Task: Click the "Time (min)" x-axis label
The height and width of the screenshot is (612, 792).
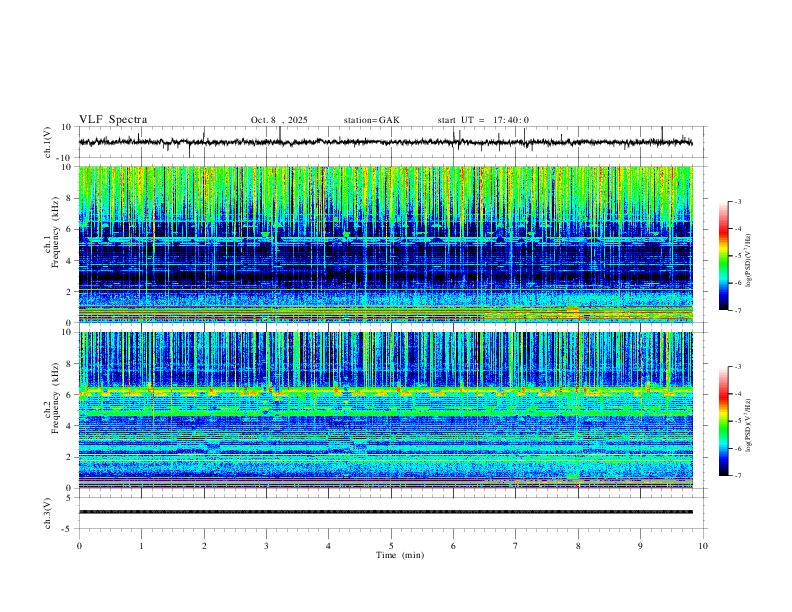Action: [x=400, y=555]
